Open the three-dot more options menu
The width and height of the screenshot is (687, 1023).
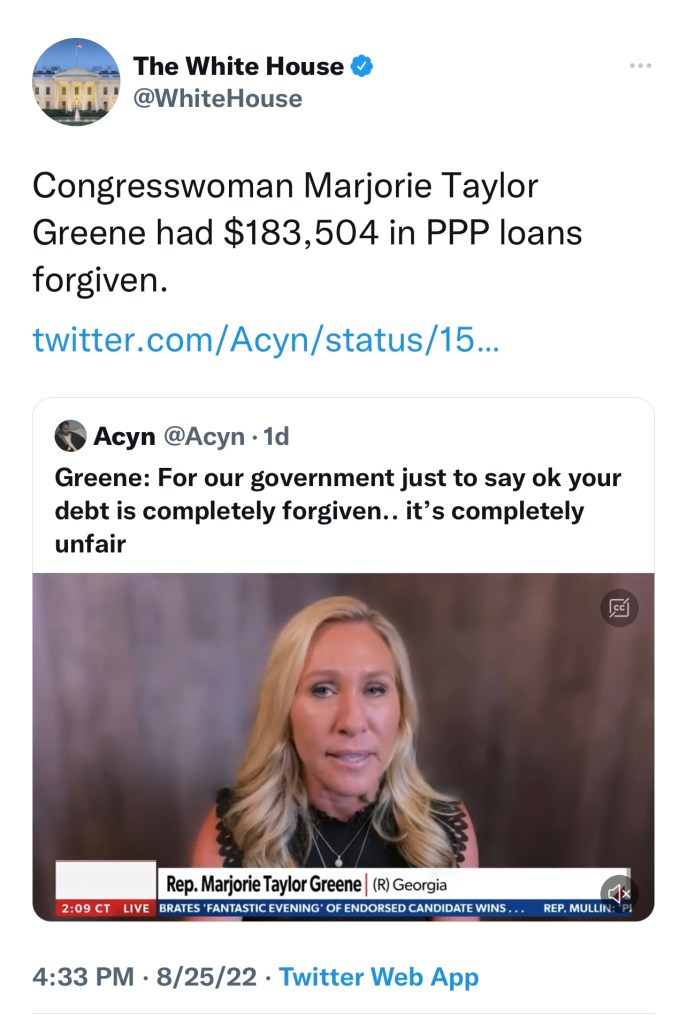pyautogui.click(x=640, y=66)
